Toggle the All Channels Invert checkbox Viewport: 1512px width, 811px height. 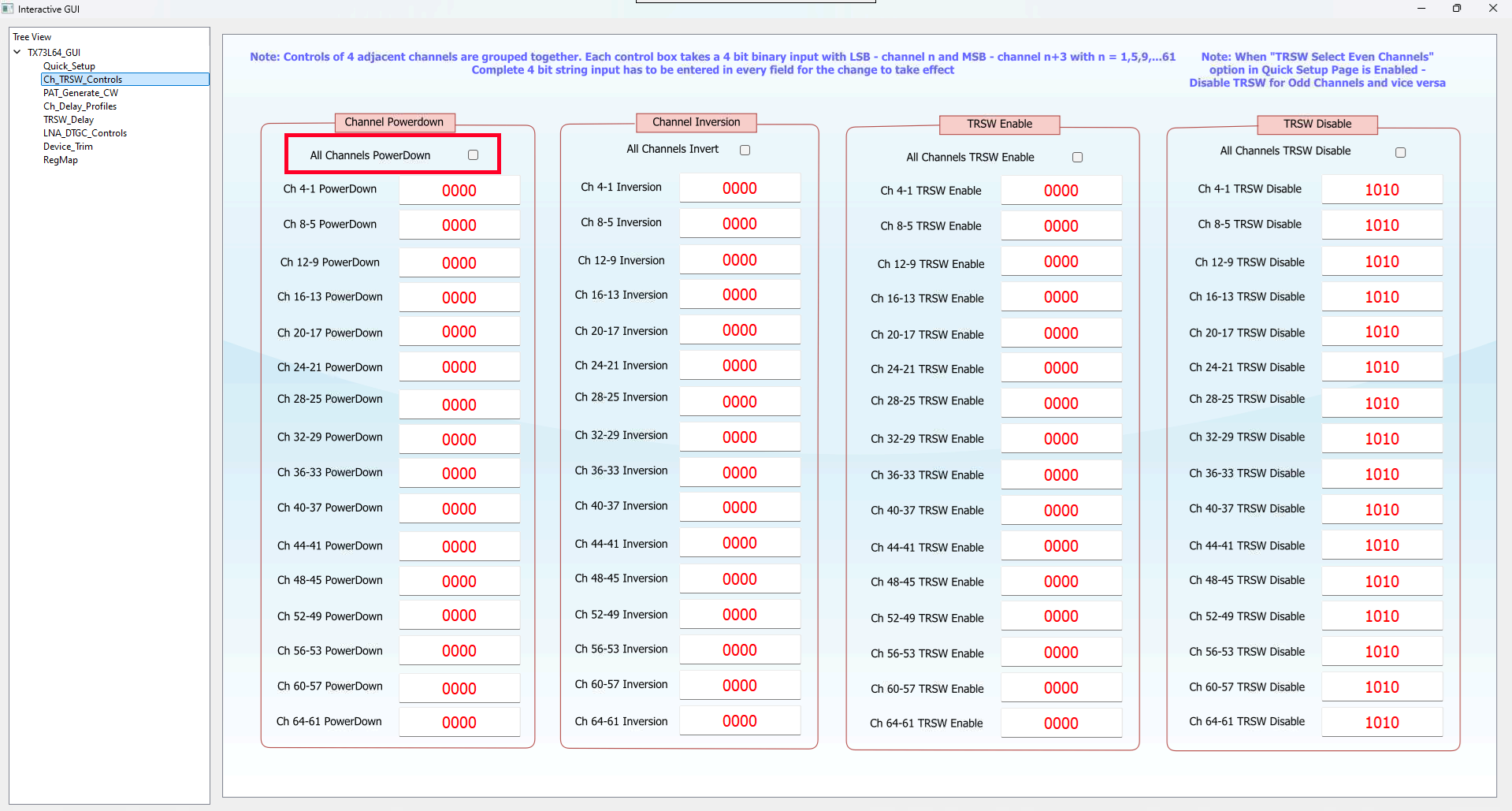[745, 150]
